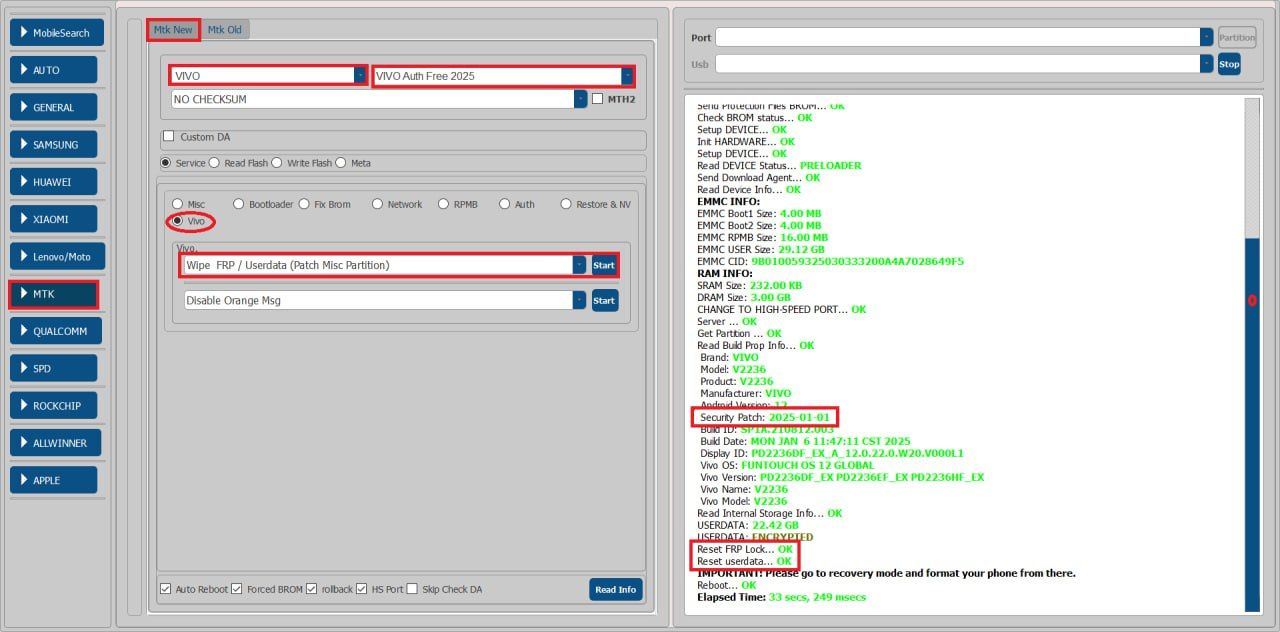Click the Display ID log line
The height and width of the screenshot is (632, 1280).
832,453
